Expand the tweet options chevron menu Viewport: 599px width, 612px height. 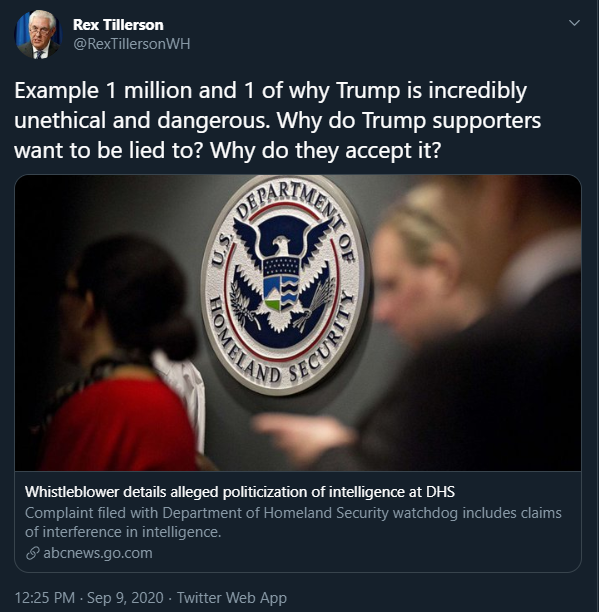click(x=574, y=23)
